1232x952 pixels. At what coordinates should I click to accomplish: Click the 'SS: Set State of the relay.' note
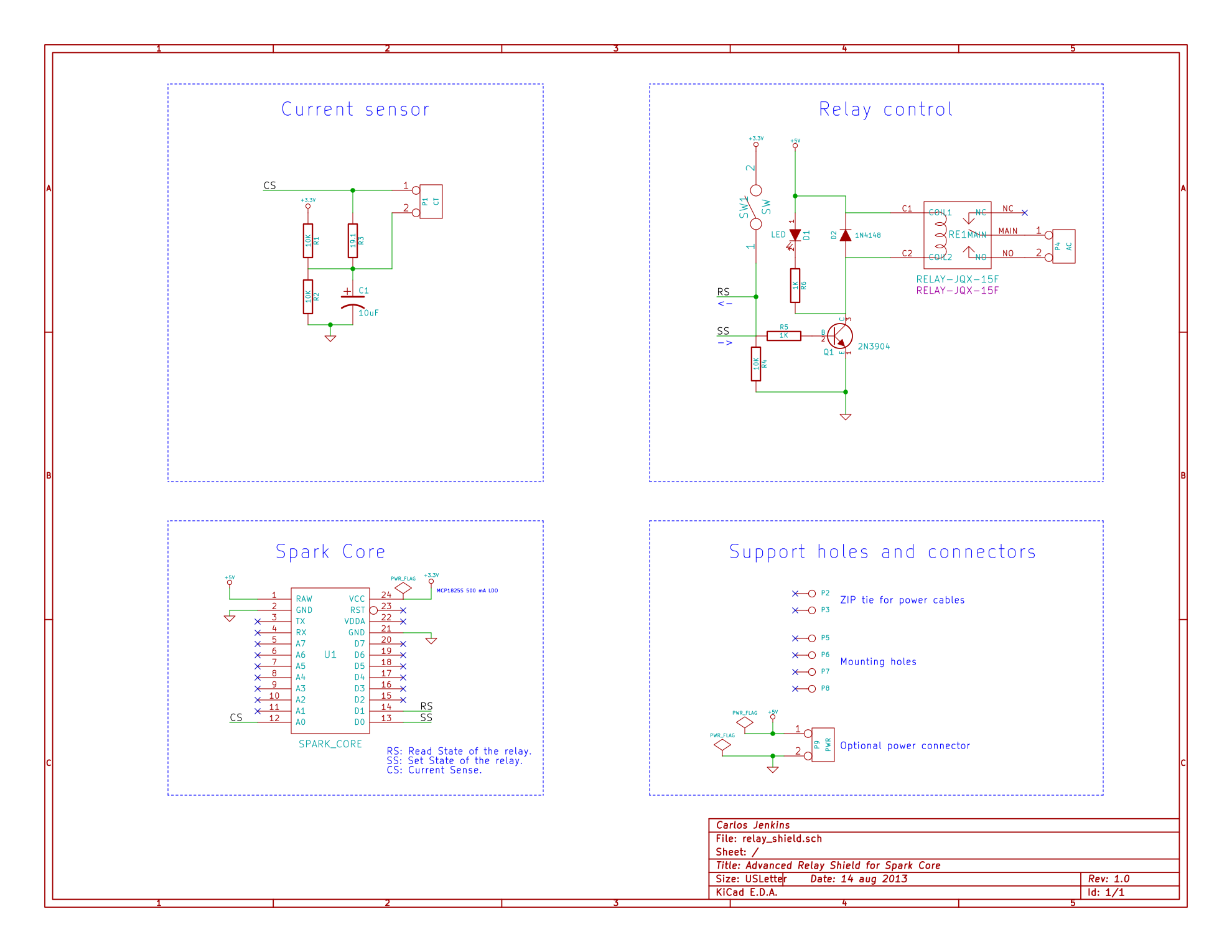(x=455, y=760)
